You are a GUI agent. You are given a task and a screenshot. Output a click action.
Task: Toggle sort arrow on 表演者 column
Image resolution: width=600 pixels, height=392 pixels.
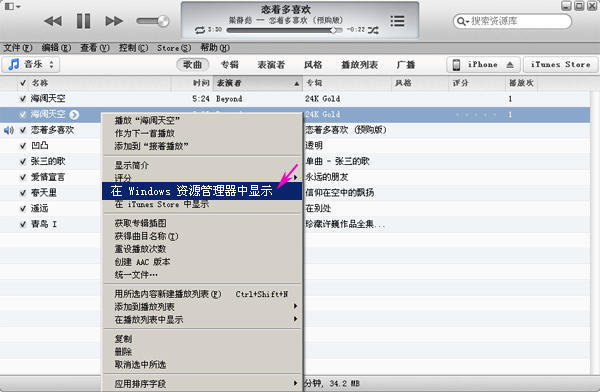coord(297,83)
